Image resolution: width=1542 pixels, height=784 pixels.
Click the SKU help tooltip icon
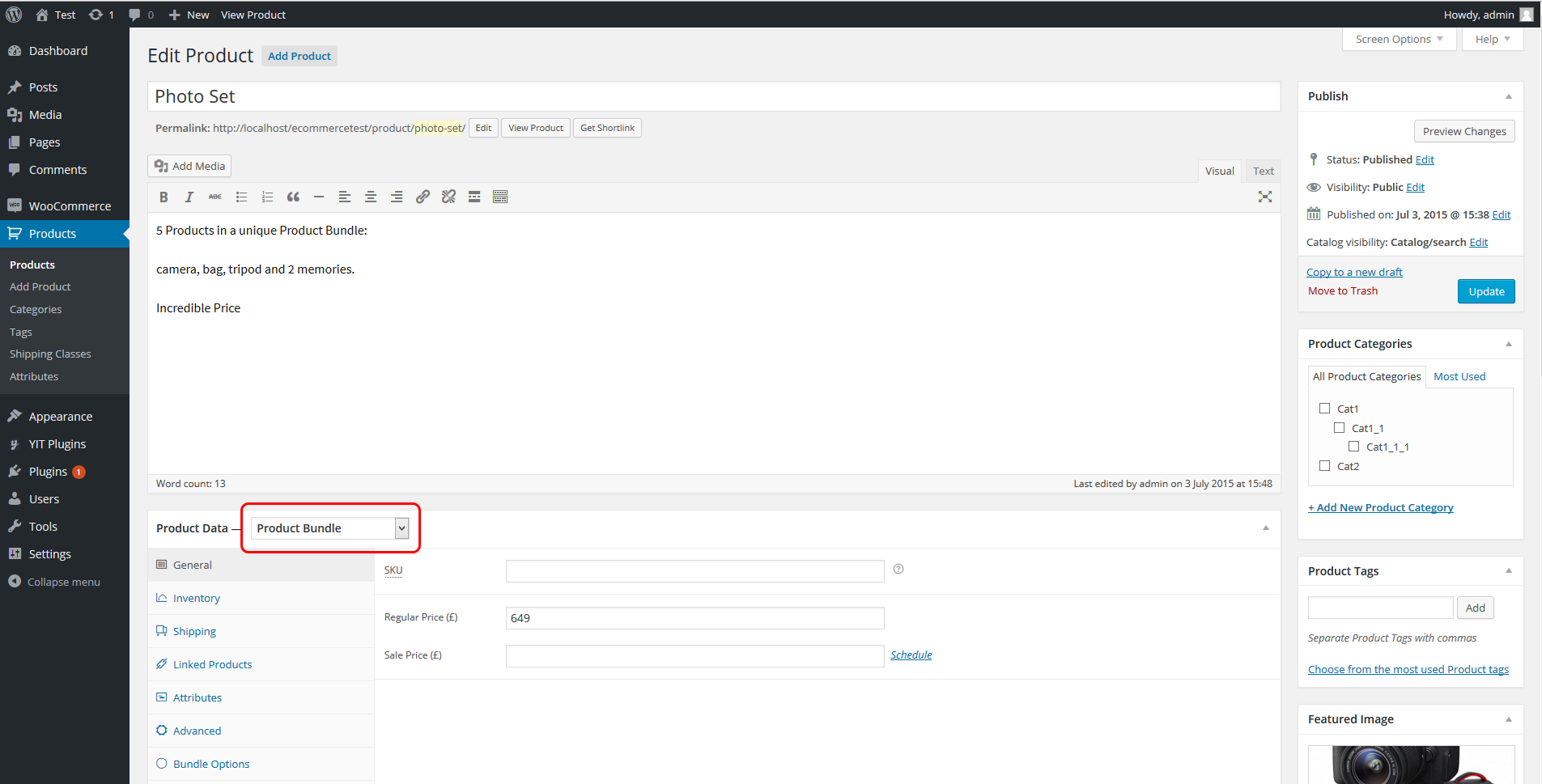(898, 570)
